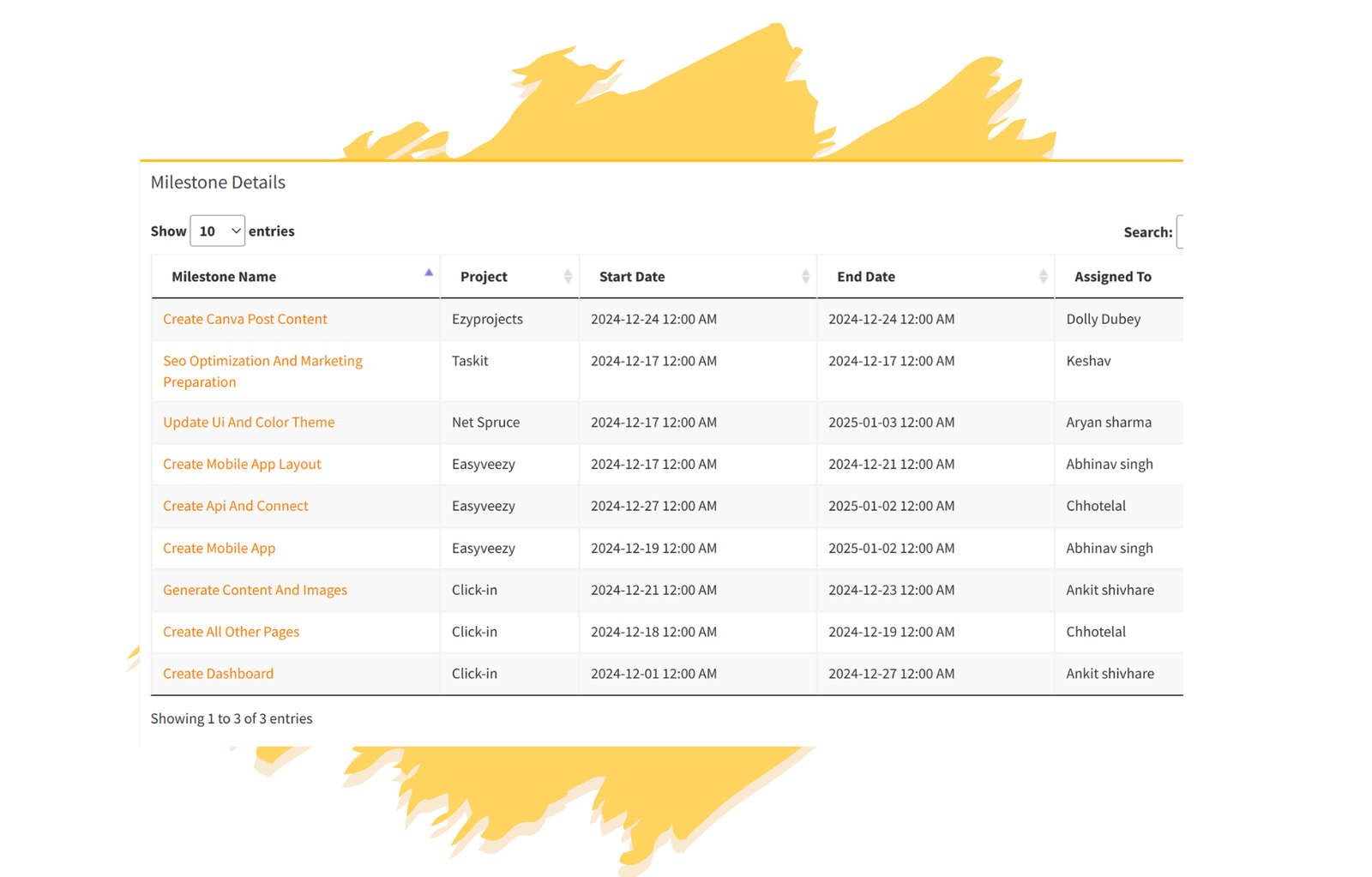1372x877 pixels.
Task: Click the Project column header text
Action: coord(484,277)
